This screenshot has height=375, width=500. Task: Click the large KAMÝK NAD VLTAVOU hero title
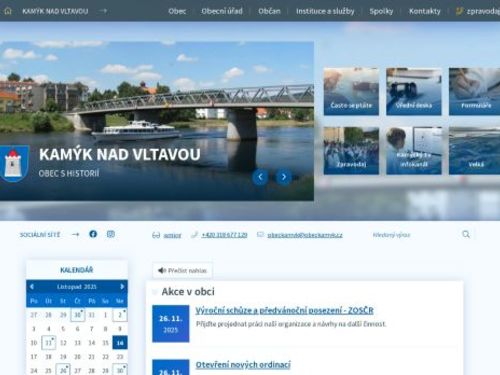120,154
